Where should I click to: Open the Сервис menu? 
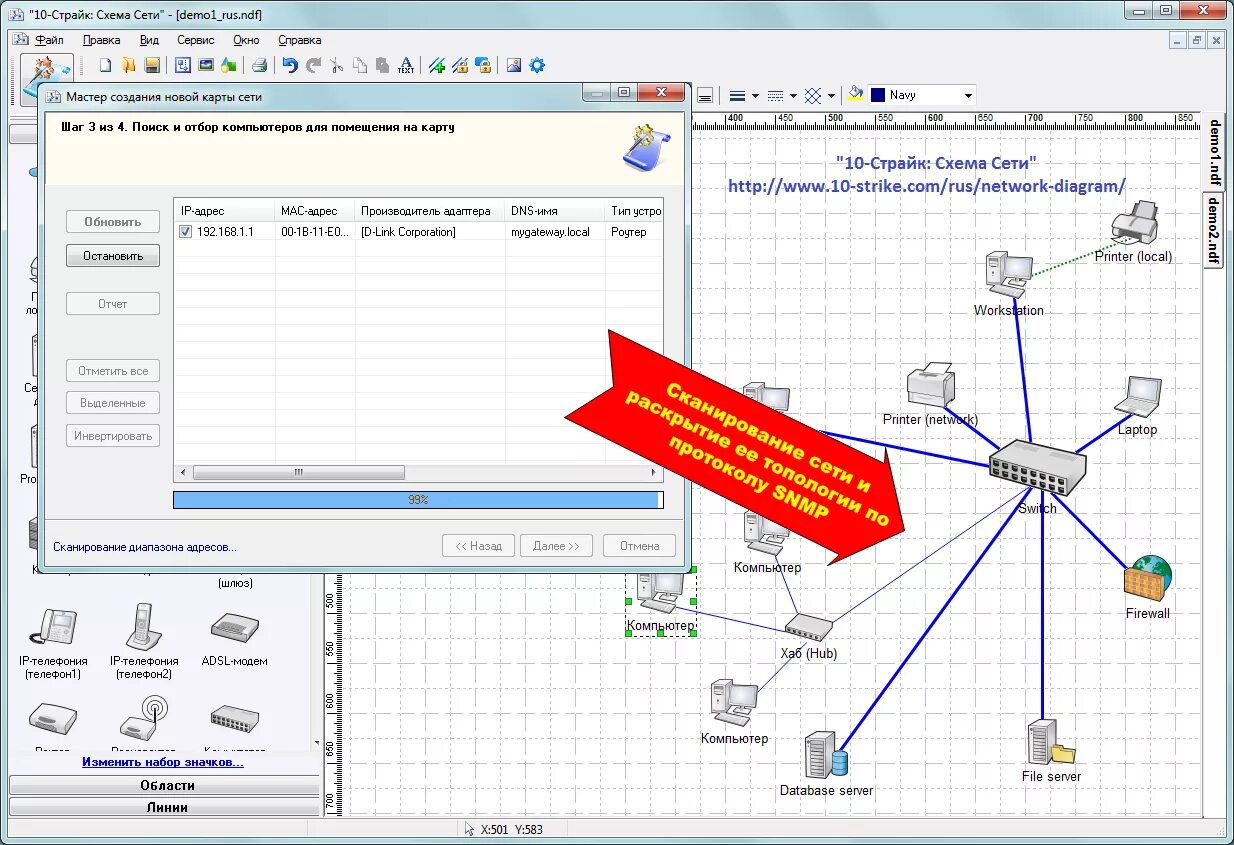tap(195, 40)
